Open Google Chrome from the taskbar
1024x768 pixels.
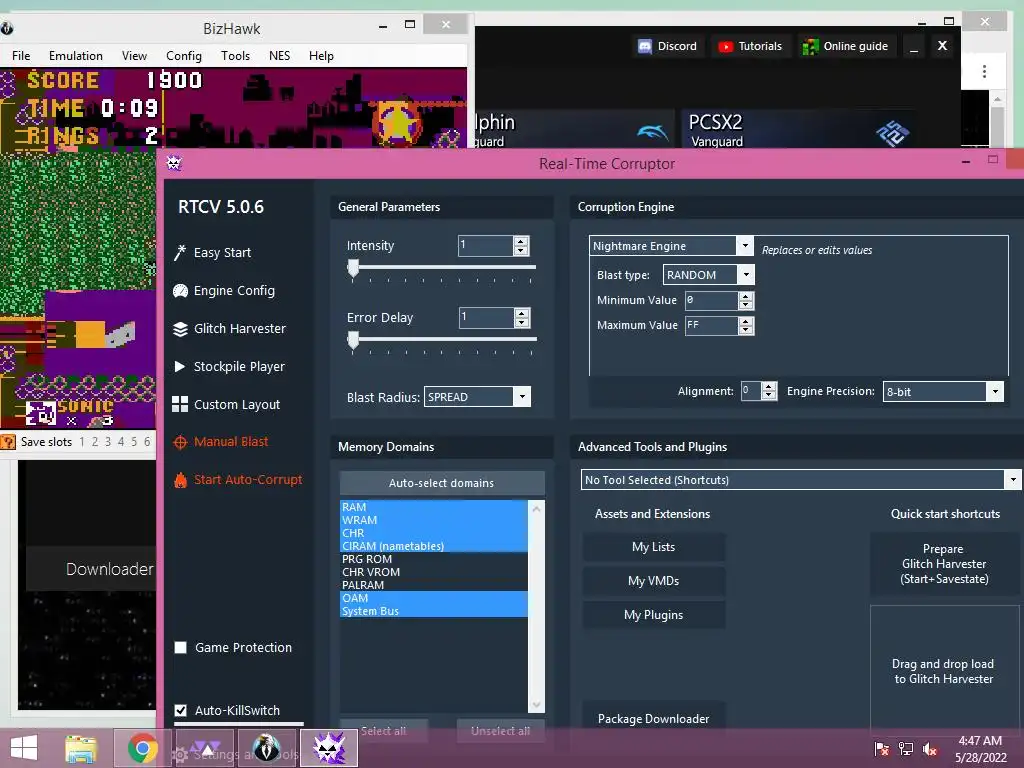(142, 748)
